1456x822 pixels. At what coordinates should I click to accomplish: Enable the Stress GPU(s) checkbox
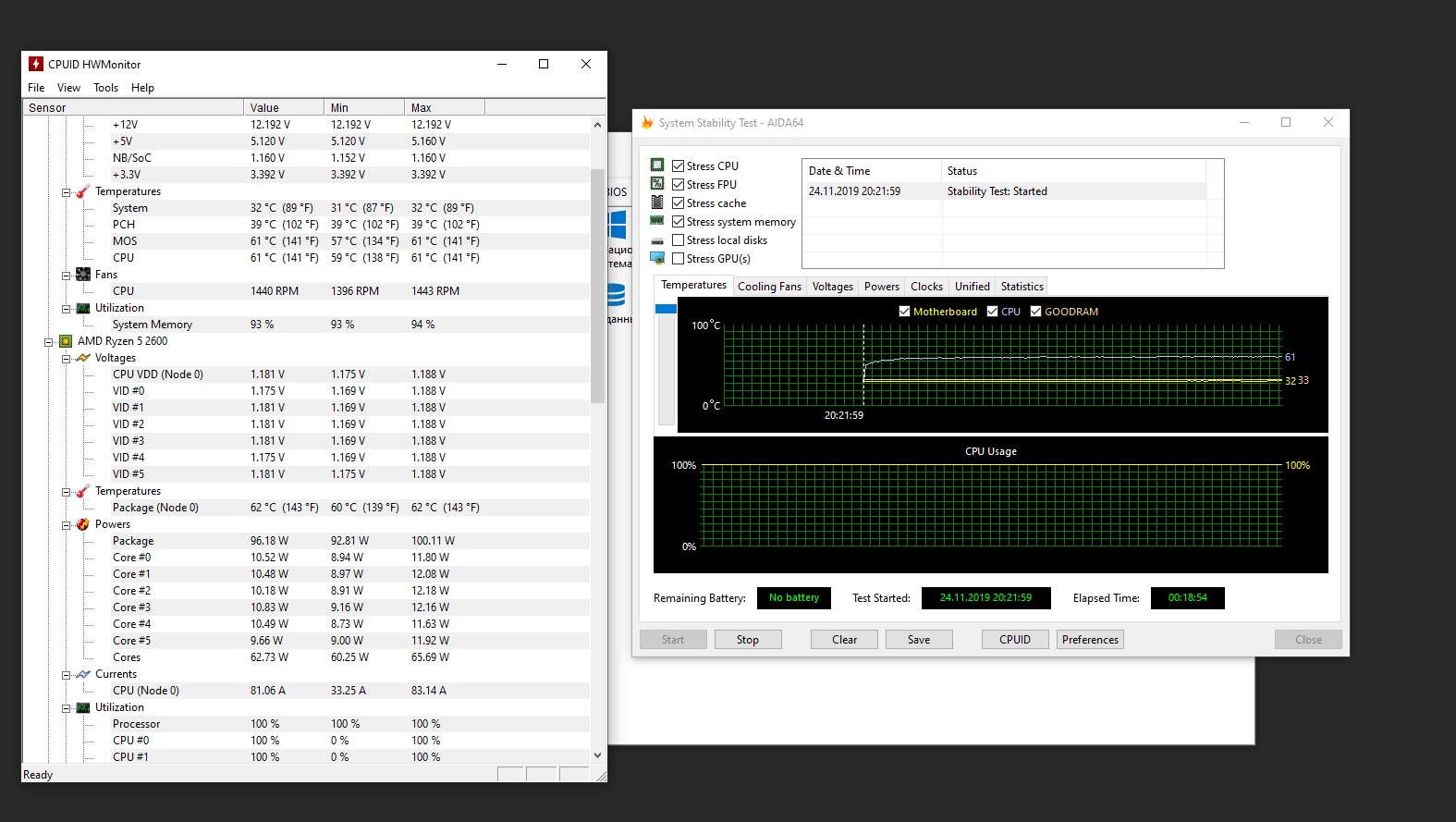pos(679,259)
